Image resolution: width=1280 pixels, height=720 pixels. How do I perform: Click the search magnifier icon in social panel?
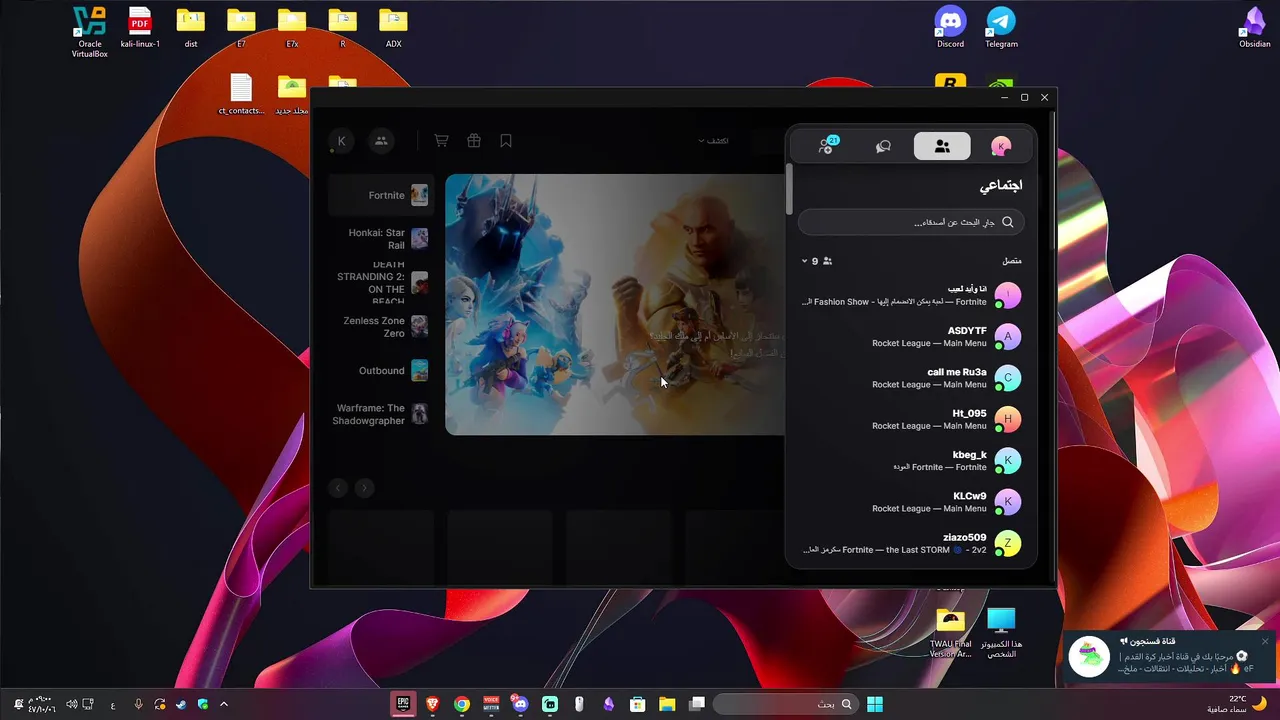pyautogui.click(x=1008, y=222)
